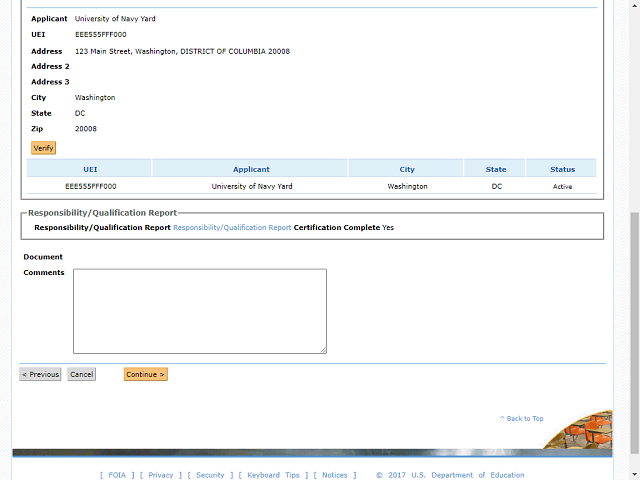
Task: Open the Responsibility/Qualification Report link
Action: coord(232,227)
